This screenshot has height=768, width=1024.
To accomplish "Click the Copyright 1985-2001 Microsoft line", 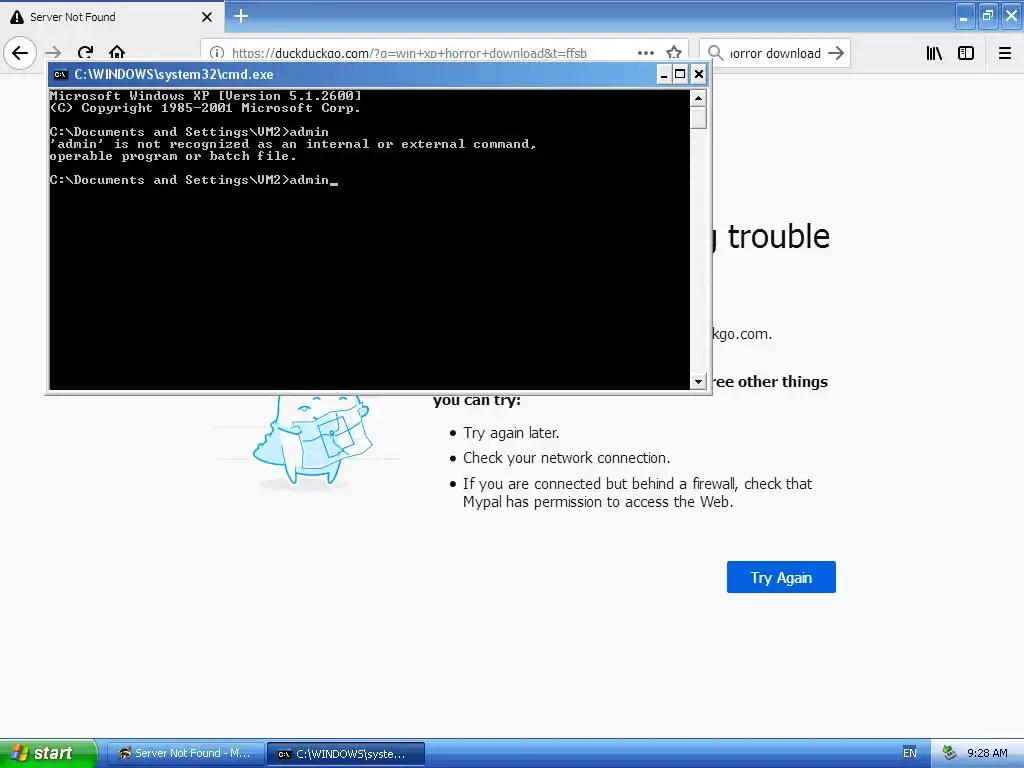I will [205, 108].
